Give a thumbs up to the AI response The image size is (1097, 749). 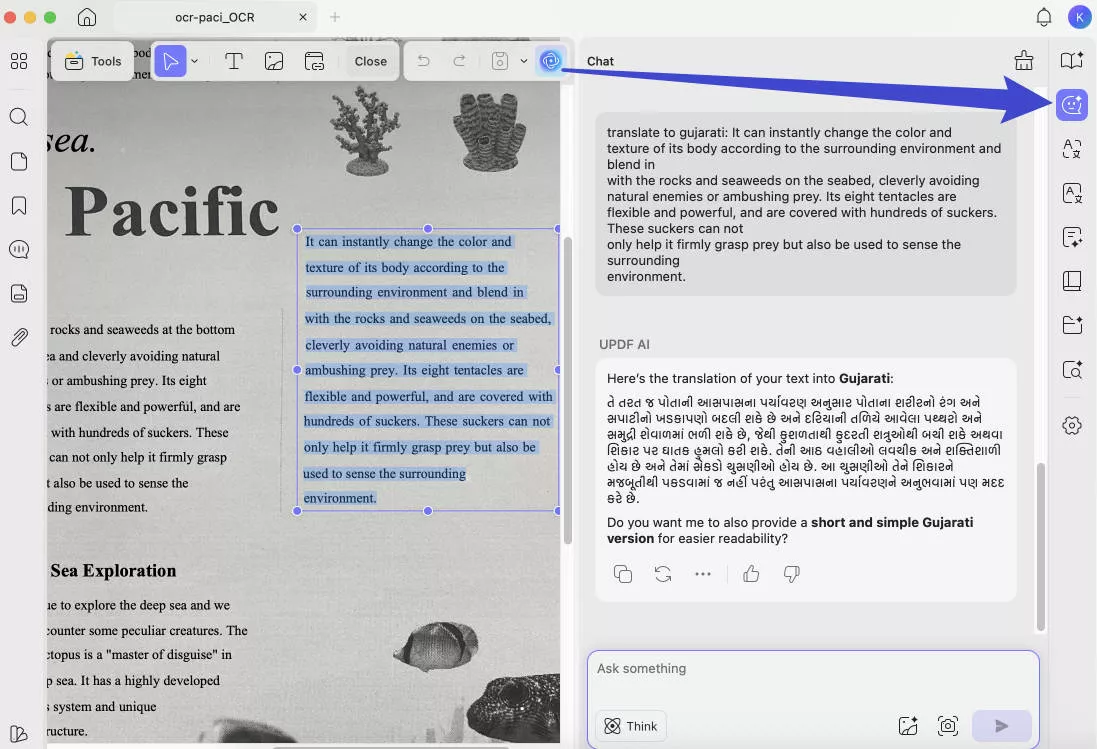click(751, 573)
